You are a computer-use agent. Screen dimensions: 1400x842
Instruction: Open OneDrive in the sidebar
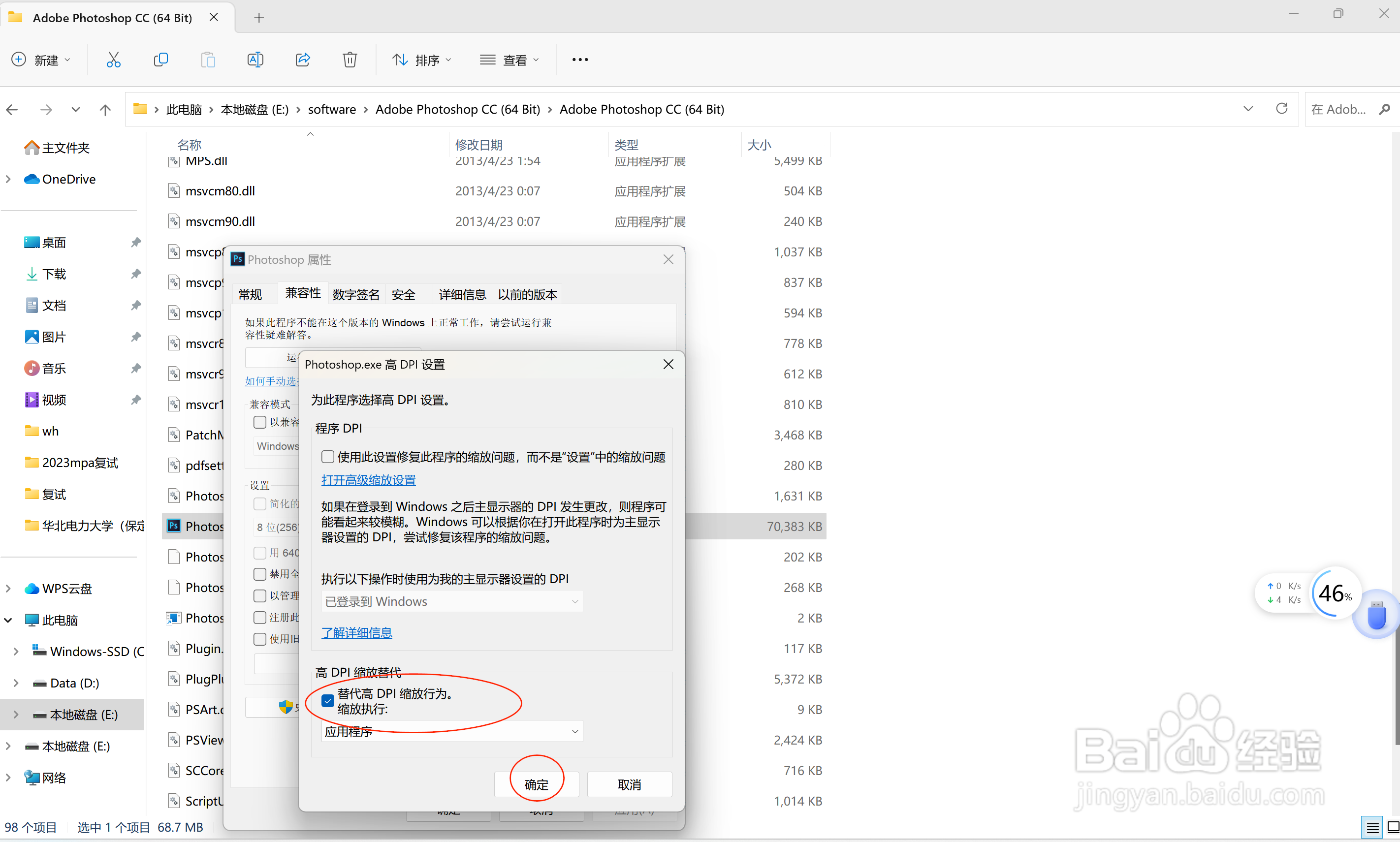pos(60,179)
